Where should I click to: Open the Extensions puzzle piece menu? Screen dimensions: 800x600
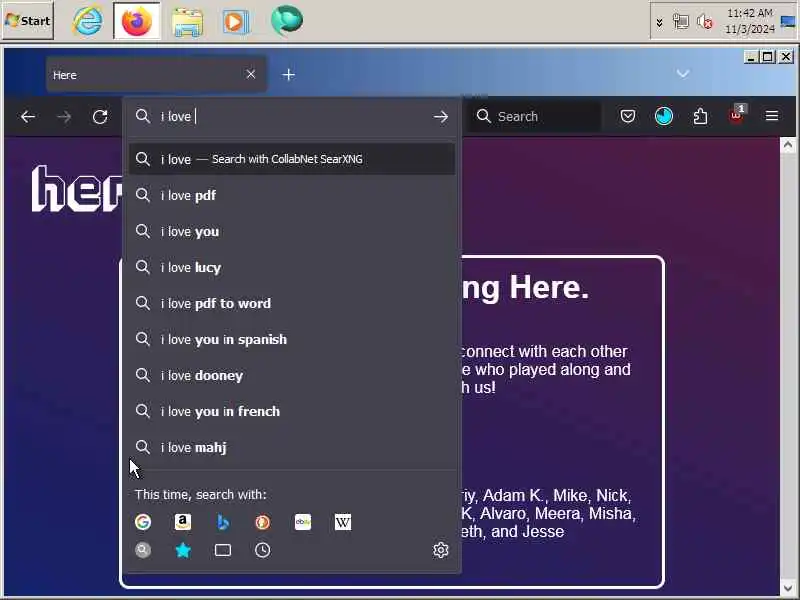tap(700, 116)
